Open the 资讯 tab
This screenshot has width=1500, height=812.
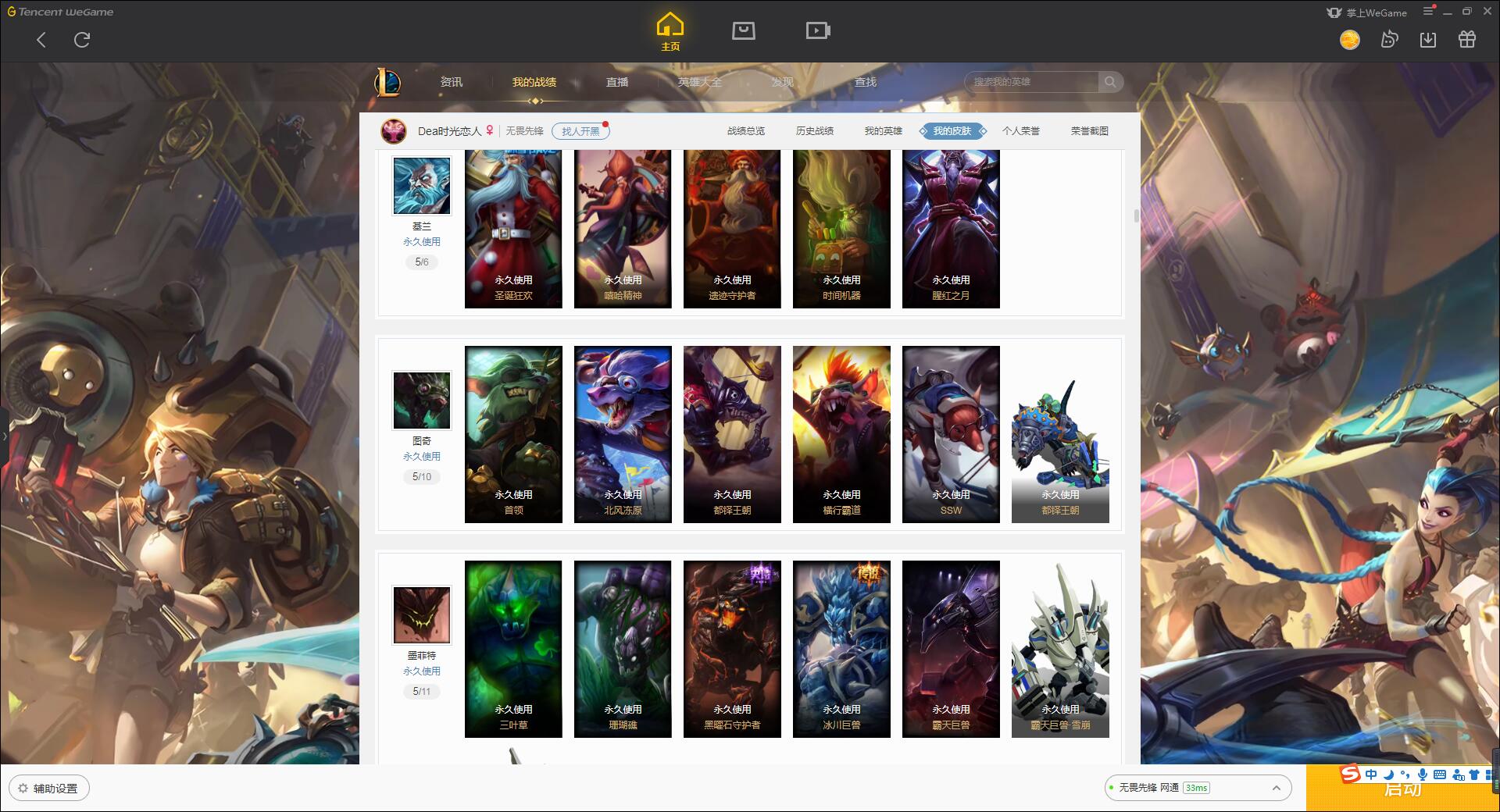pos(451,82)
